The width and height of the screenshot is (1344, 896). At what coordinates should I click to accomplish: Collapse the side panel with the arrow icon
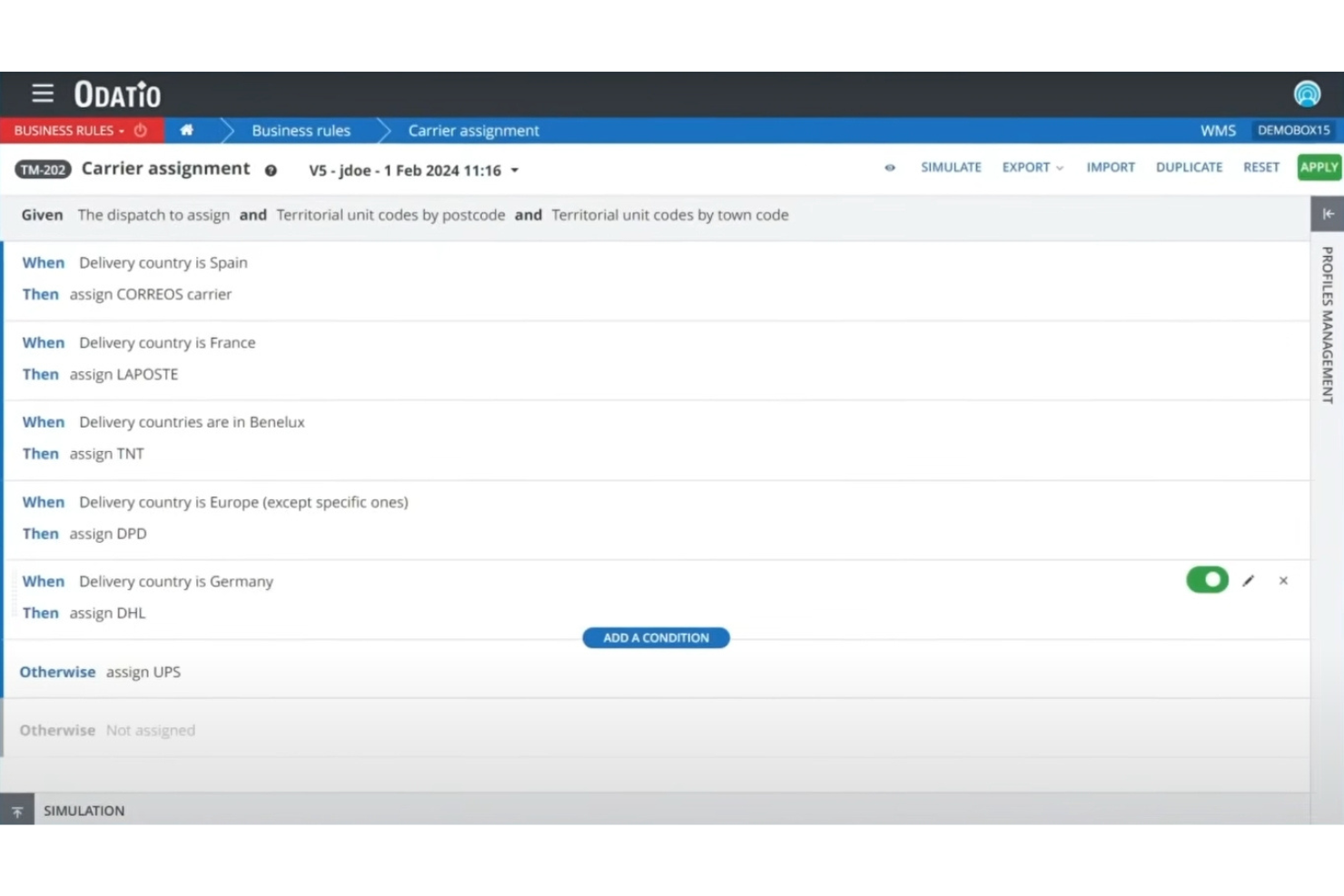click(1328, 213)
